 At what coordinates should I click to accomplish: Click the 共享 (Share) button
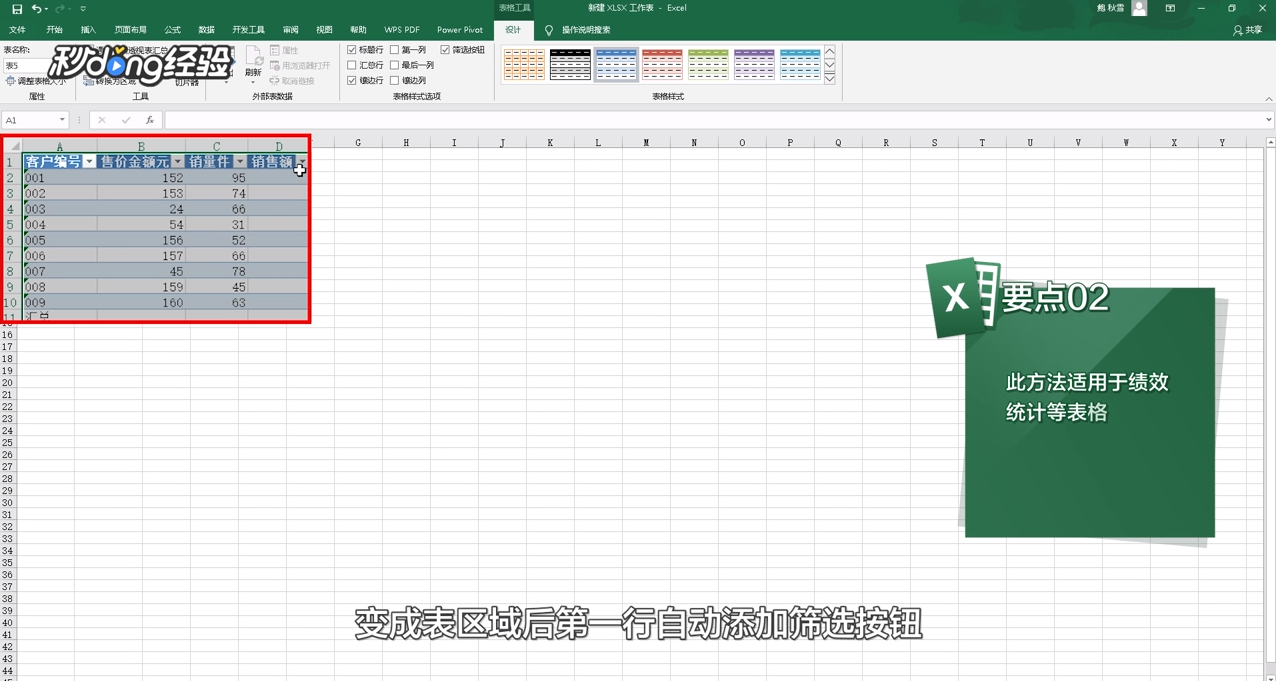point(1247,30)
